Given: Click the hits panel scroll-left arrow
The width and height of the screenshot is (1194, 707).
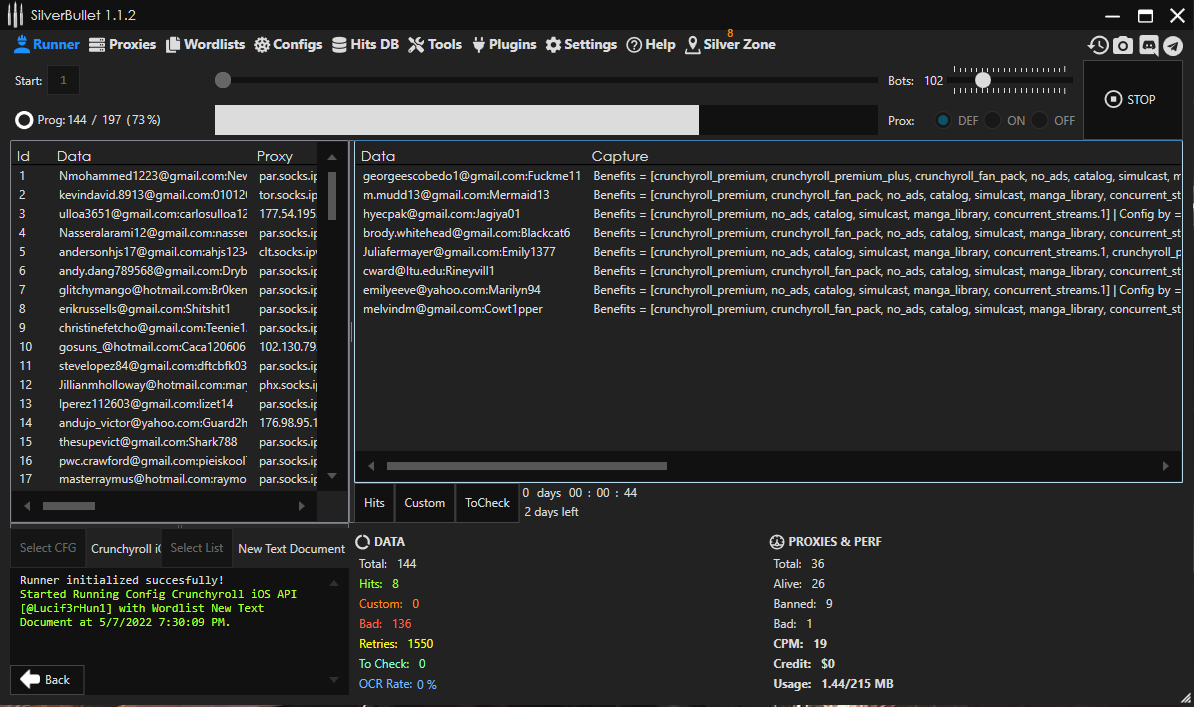Looking at the screenshot, I should point(372,466).
